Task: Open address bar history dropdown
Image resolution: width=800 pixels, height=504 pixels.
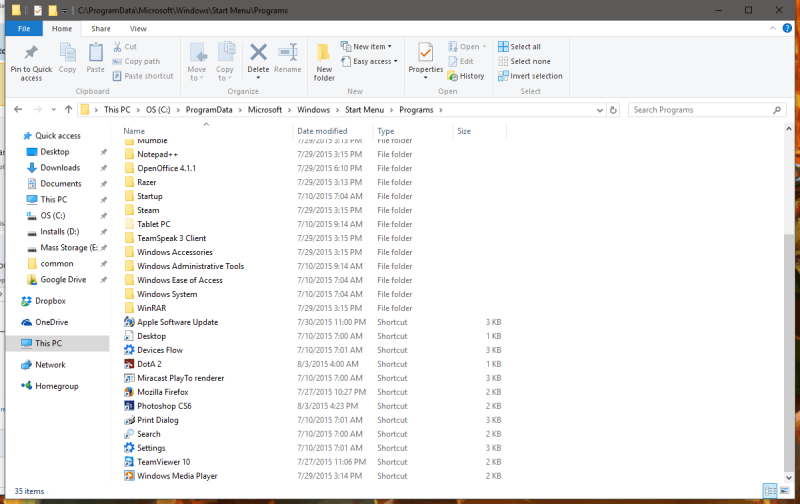Action: [x=599, y=110]
